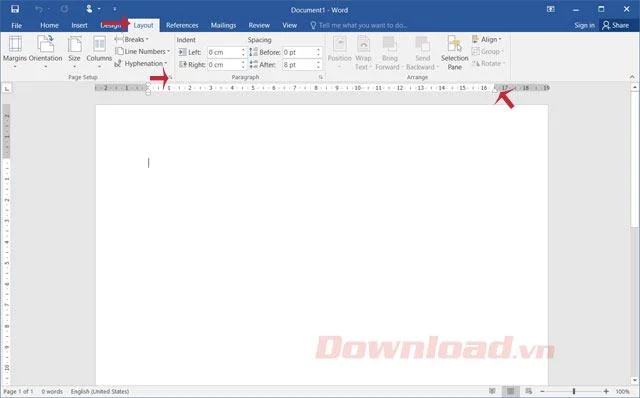
Task: Click the Undo icon in Quick Access
Action: pos(39,9)
